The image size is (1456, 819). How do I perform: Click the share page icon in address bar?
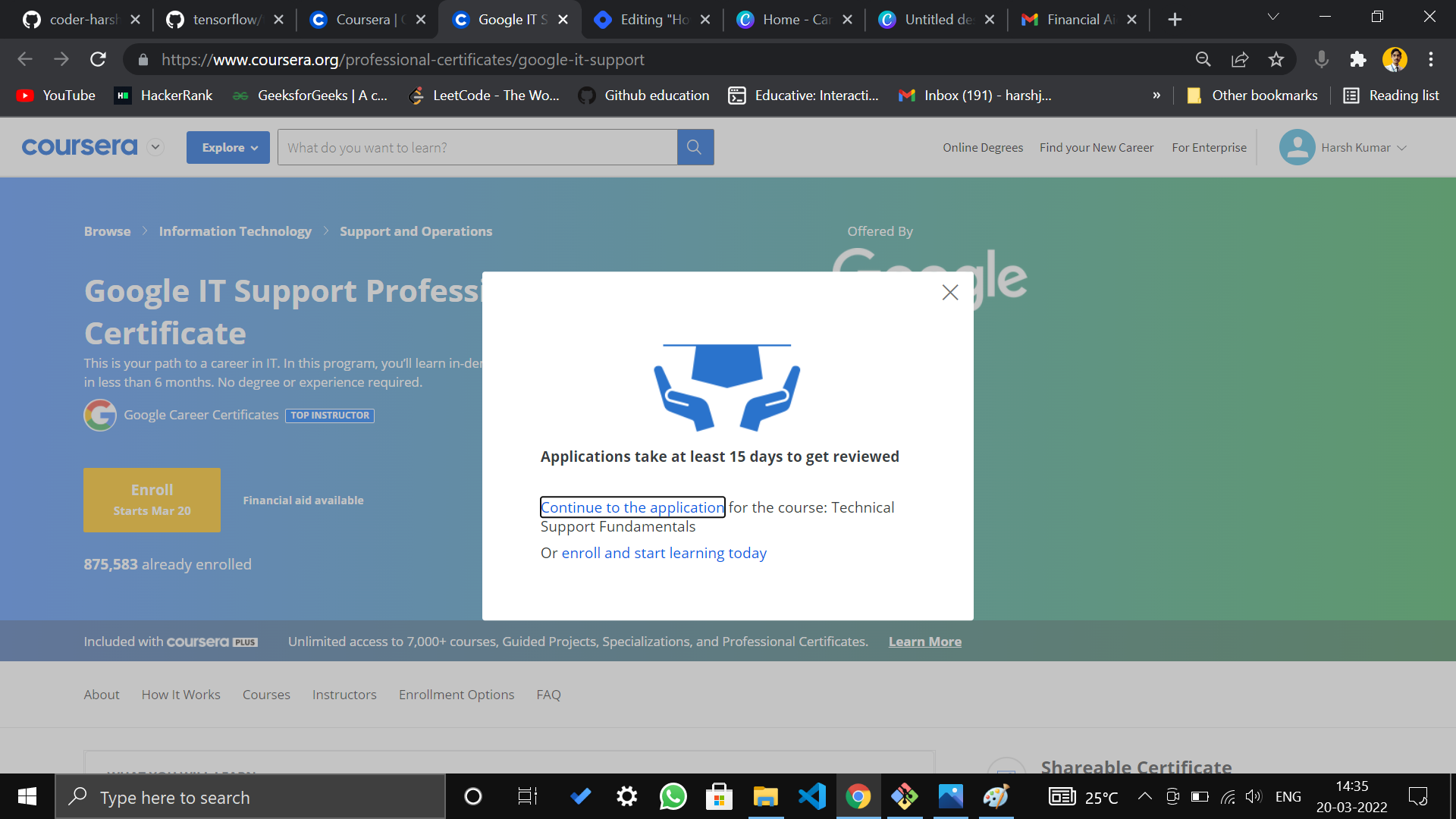pyautogui.click(x=1240, y=59)
